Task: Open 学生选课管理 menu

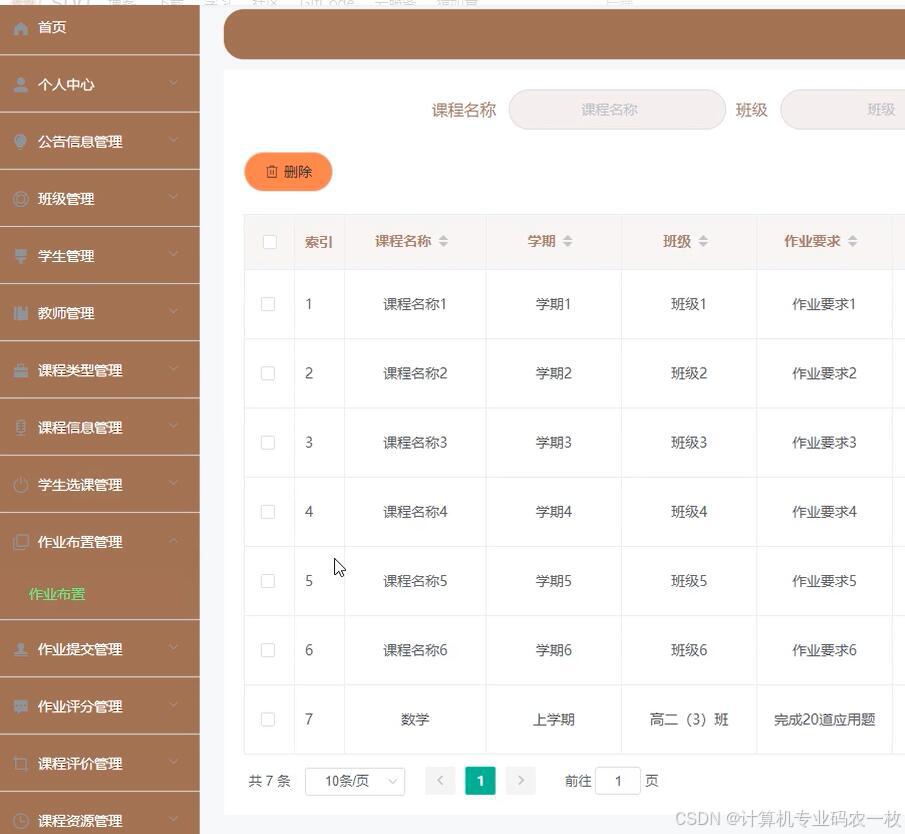Action: click(x=100, y=485)
